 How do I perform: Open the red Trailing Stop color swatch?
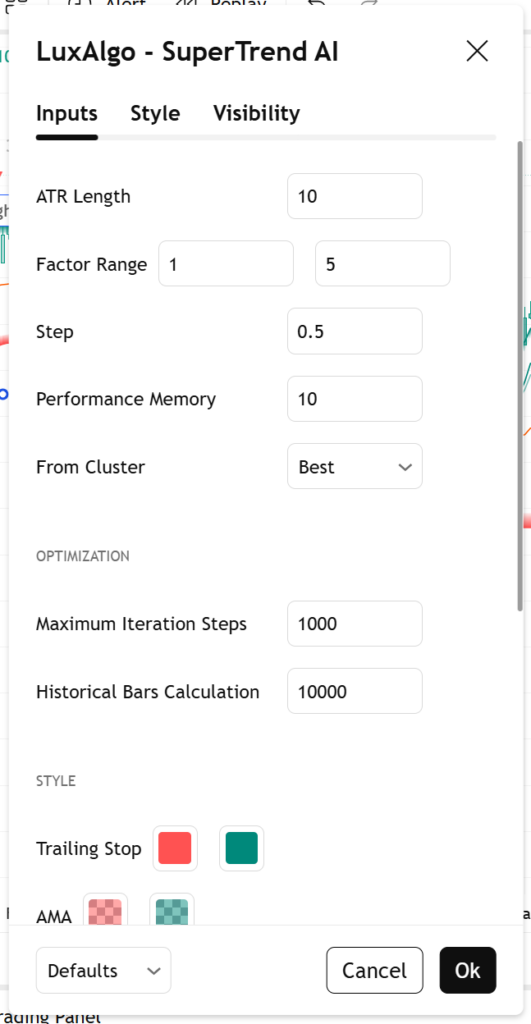click(x=175, y=848)
